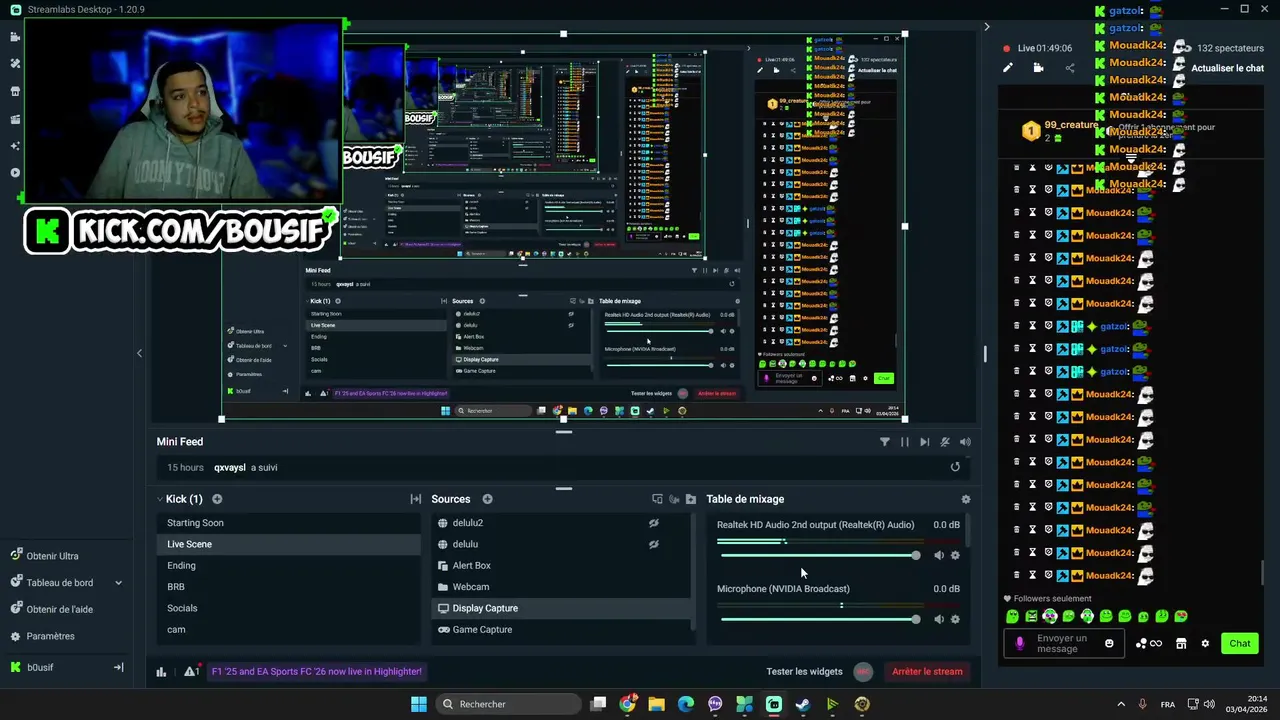Adjust the Microphone NVIDIA Broadcast volume slider
The width and height of the screenshot is (1280, 720).
pos(820,619)
